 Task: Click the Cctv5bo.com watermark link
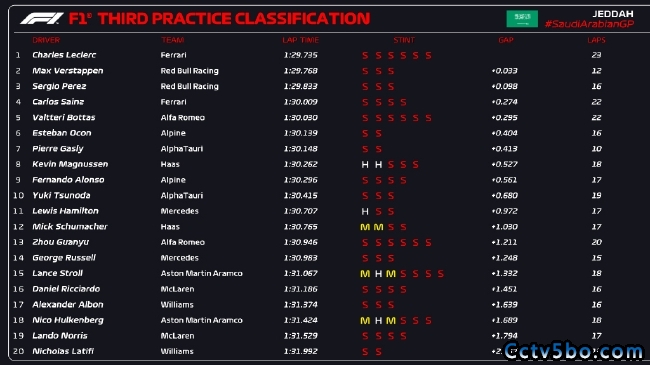(x=573, y=351)
